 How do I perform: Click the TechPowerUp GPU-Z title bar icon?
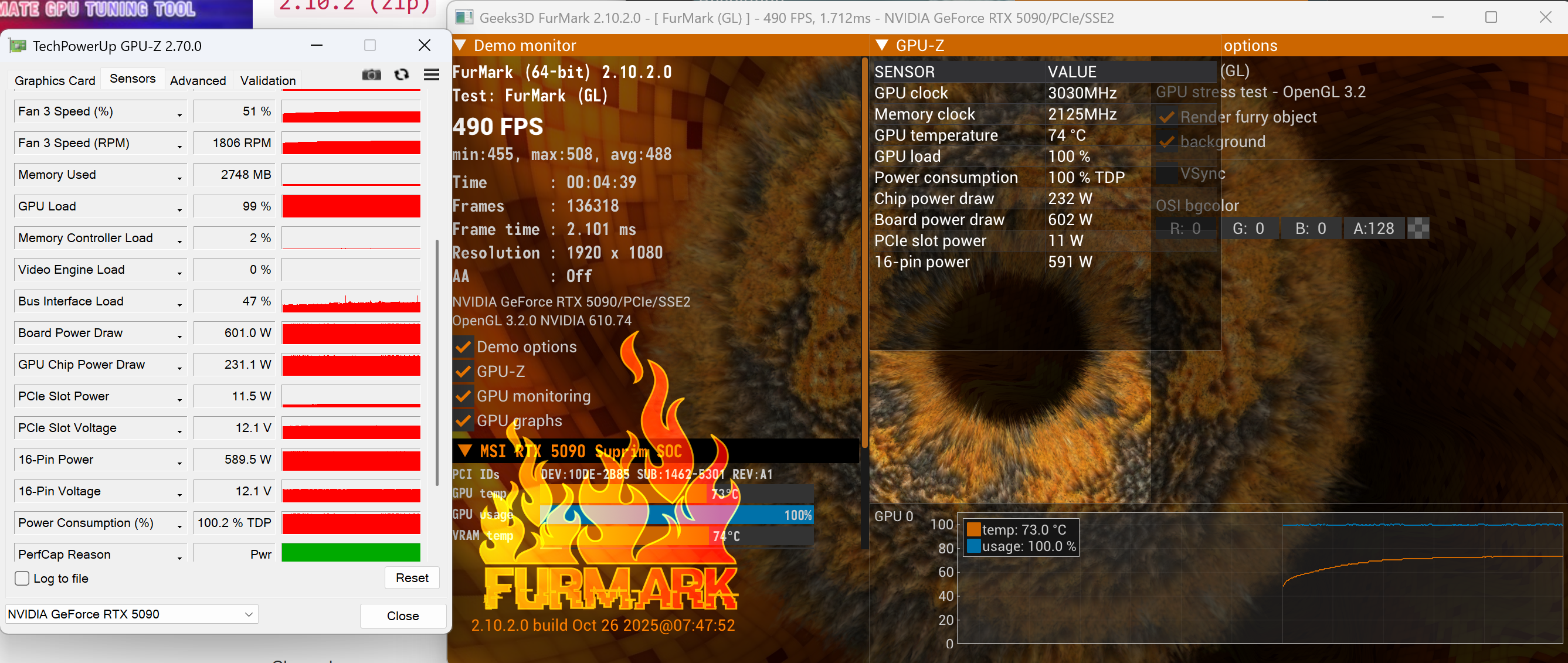pos(18,46)
